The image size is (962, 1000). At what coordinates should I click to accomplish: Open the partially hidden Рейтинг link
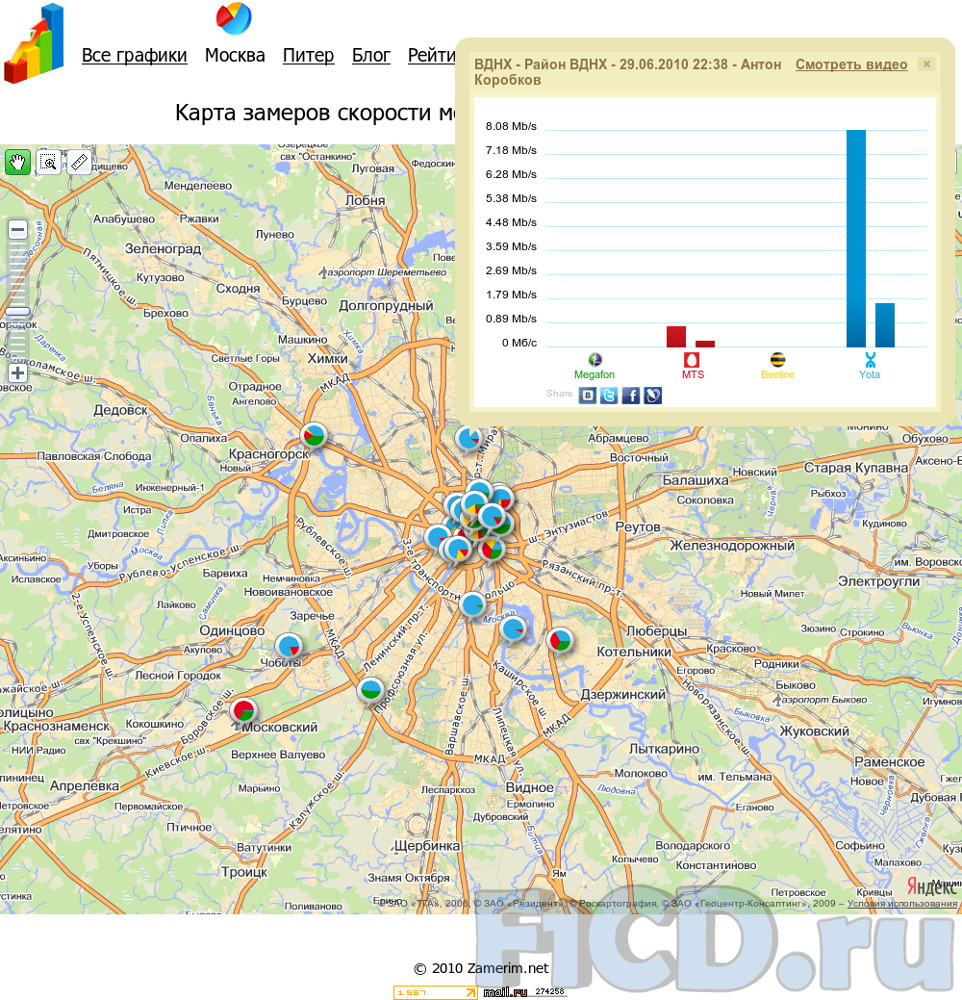(432, 55)
